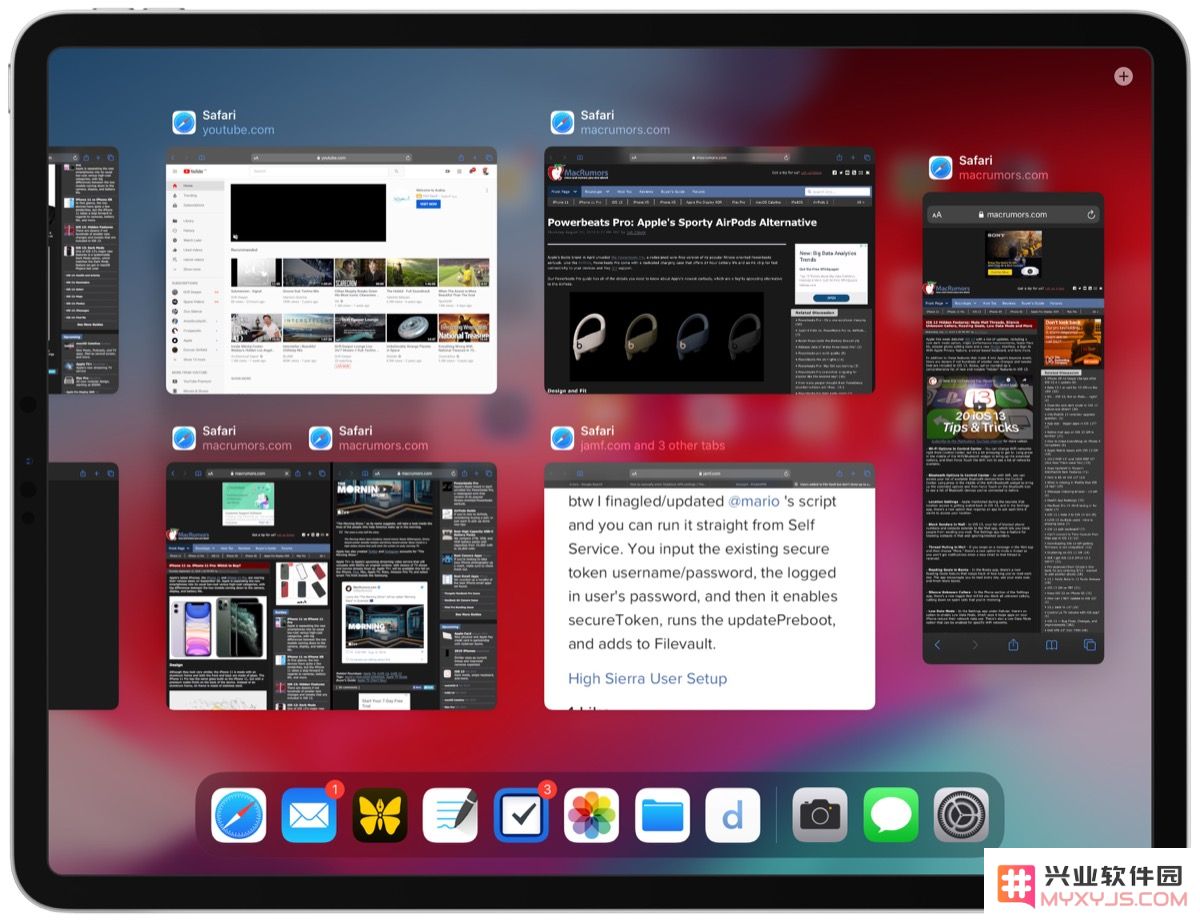This screenshot has height=923, width=1200.
Task: Expand Front Page dropdown in Powerbeats window
Action: point(563,190)
